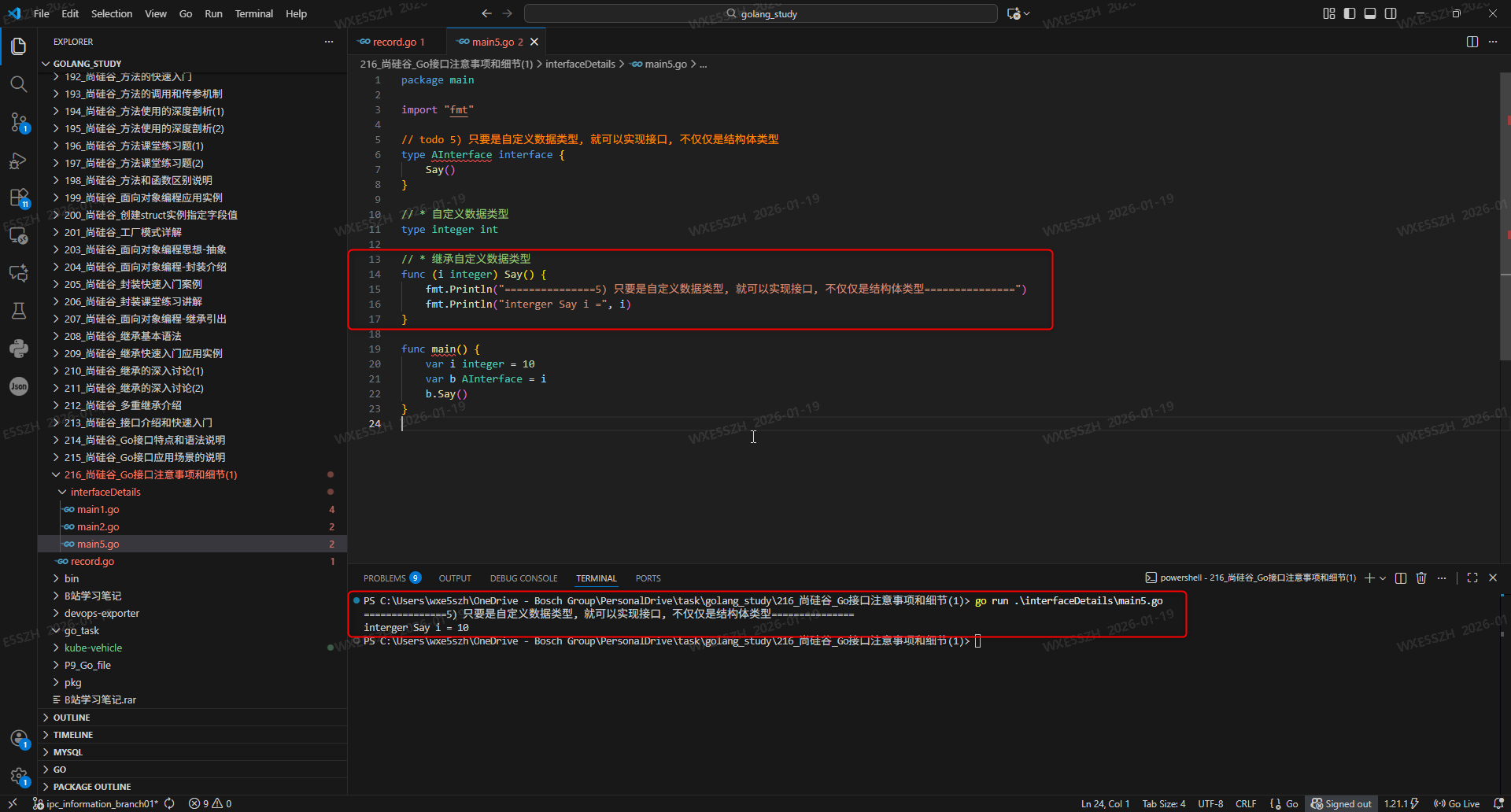Expand the kube-vehicle folder
The image size is (1511, 812).
(x=192, y=648)
